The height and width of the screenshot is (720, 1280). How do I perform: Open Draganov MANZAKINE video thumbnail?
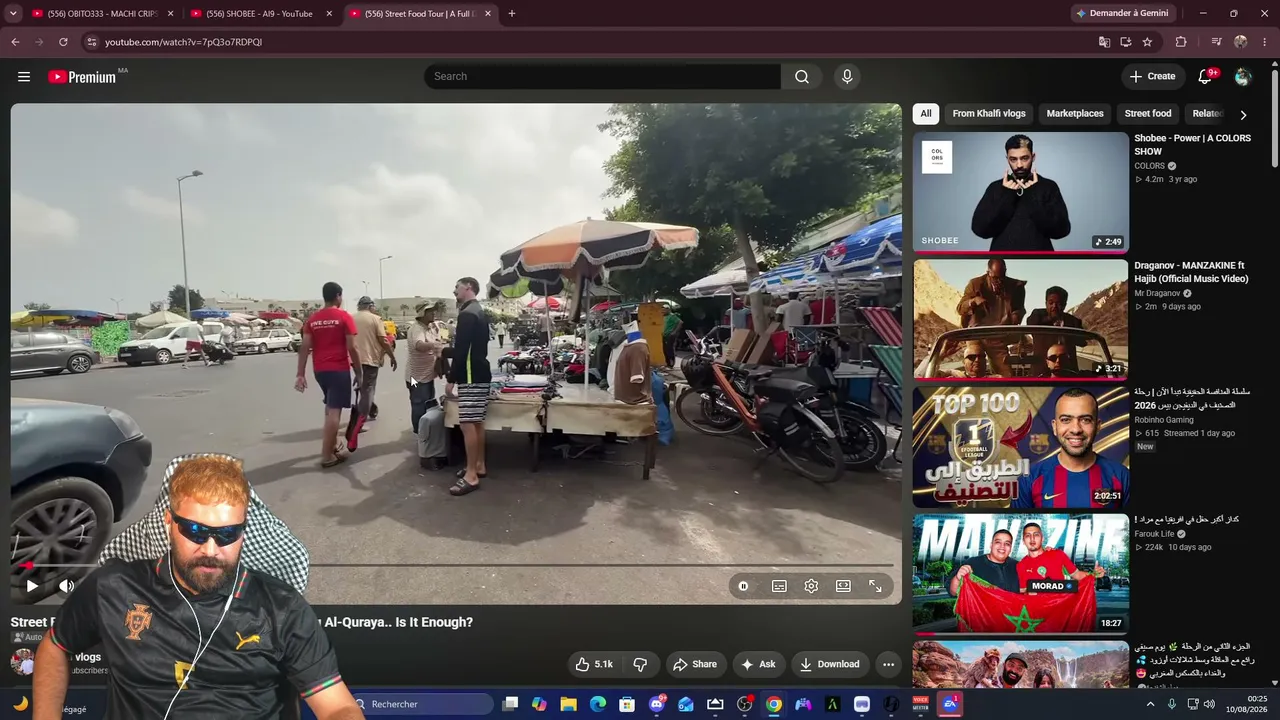pyautogui.click(x=1021, y=320)
